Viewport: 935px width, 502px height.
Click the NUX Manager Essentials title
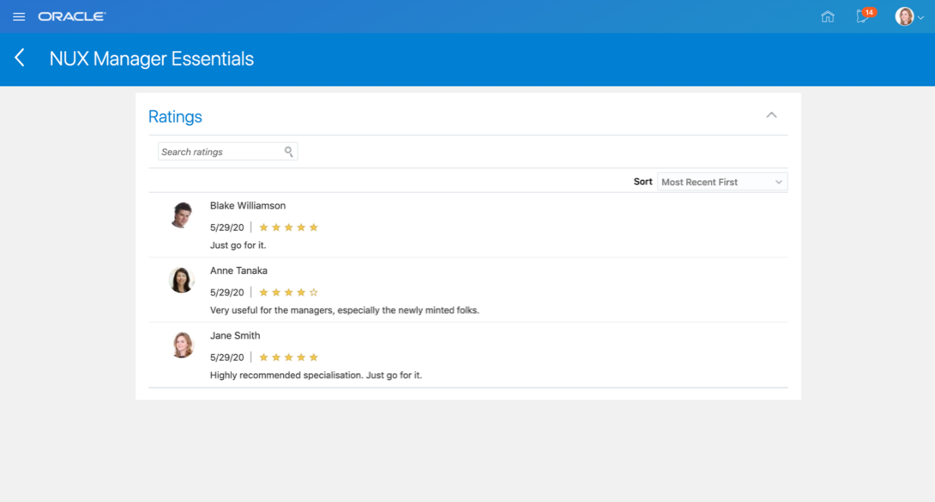(151, 58)
